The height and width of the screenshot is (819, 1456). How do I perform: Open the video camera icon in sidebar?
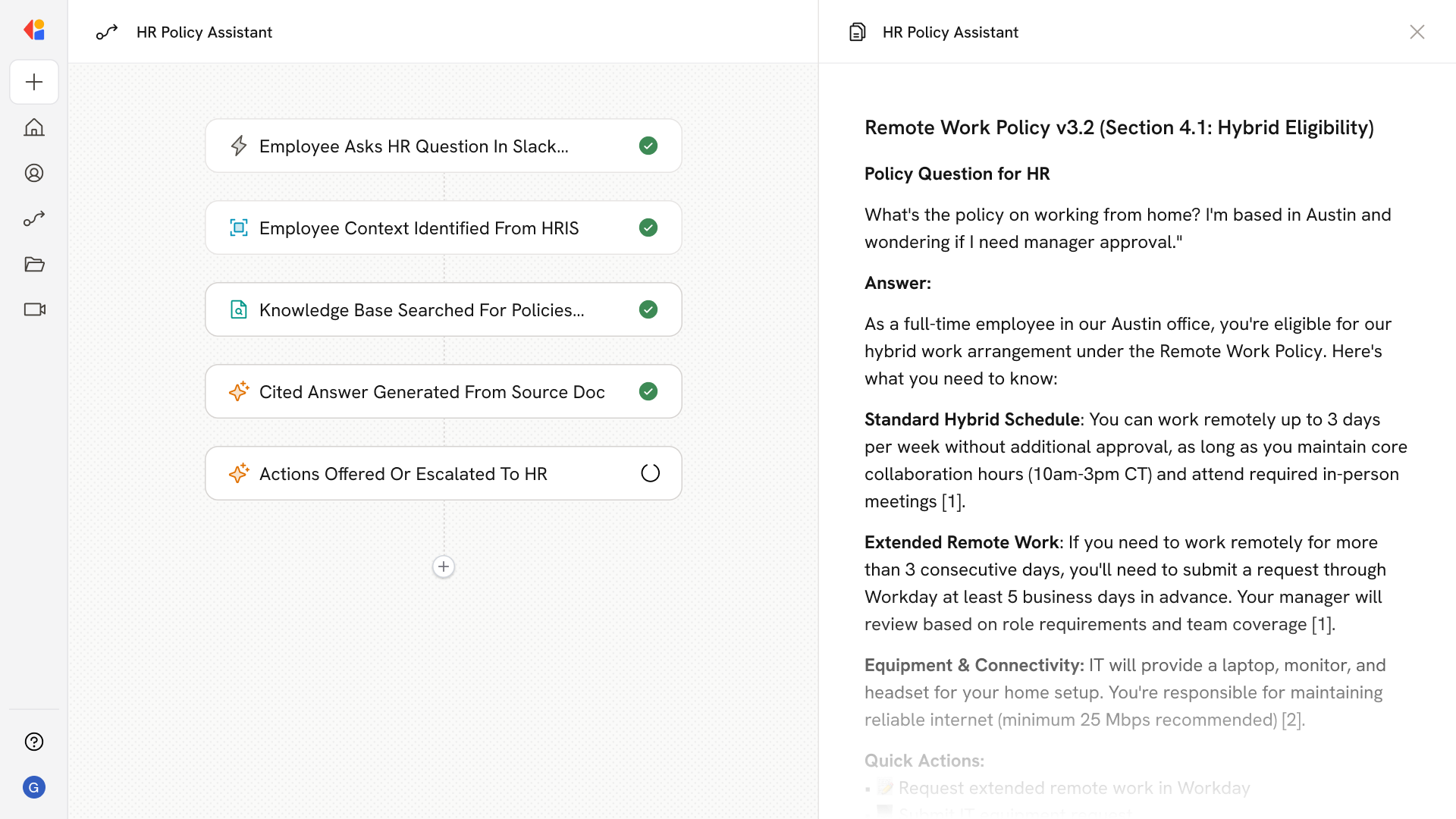click(34, 309)
